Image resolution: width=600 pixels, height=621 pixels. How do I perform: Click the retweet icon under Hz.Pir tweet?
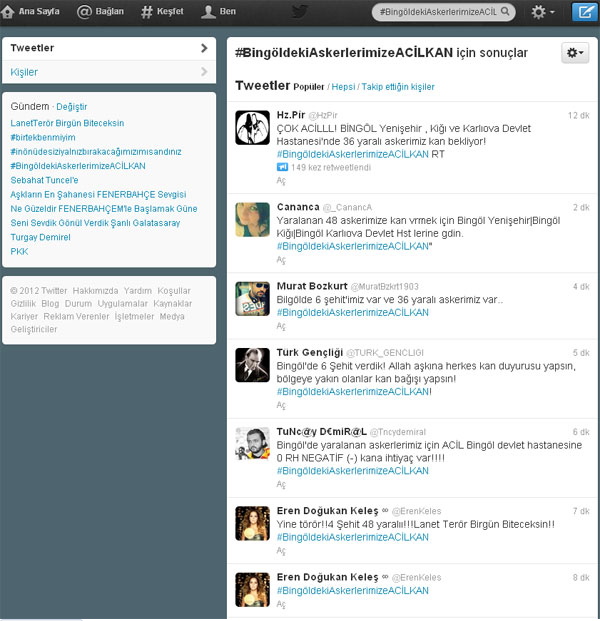click(282, 167)
